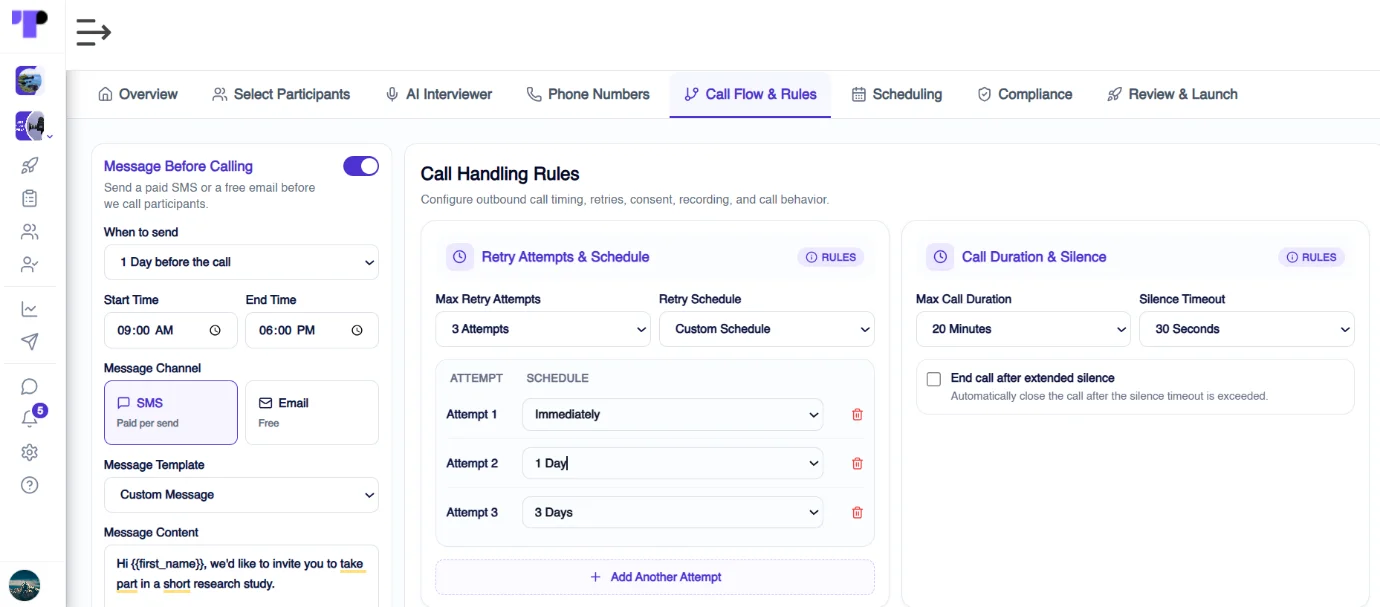Click the ATTEMPT column header

476,378
